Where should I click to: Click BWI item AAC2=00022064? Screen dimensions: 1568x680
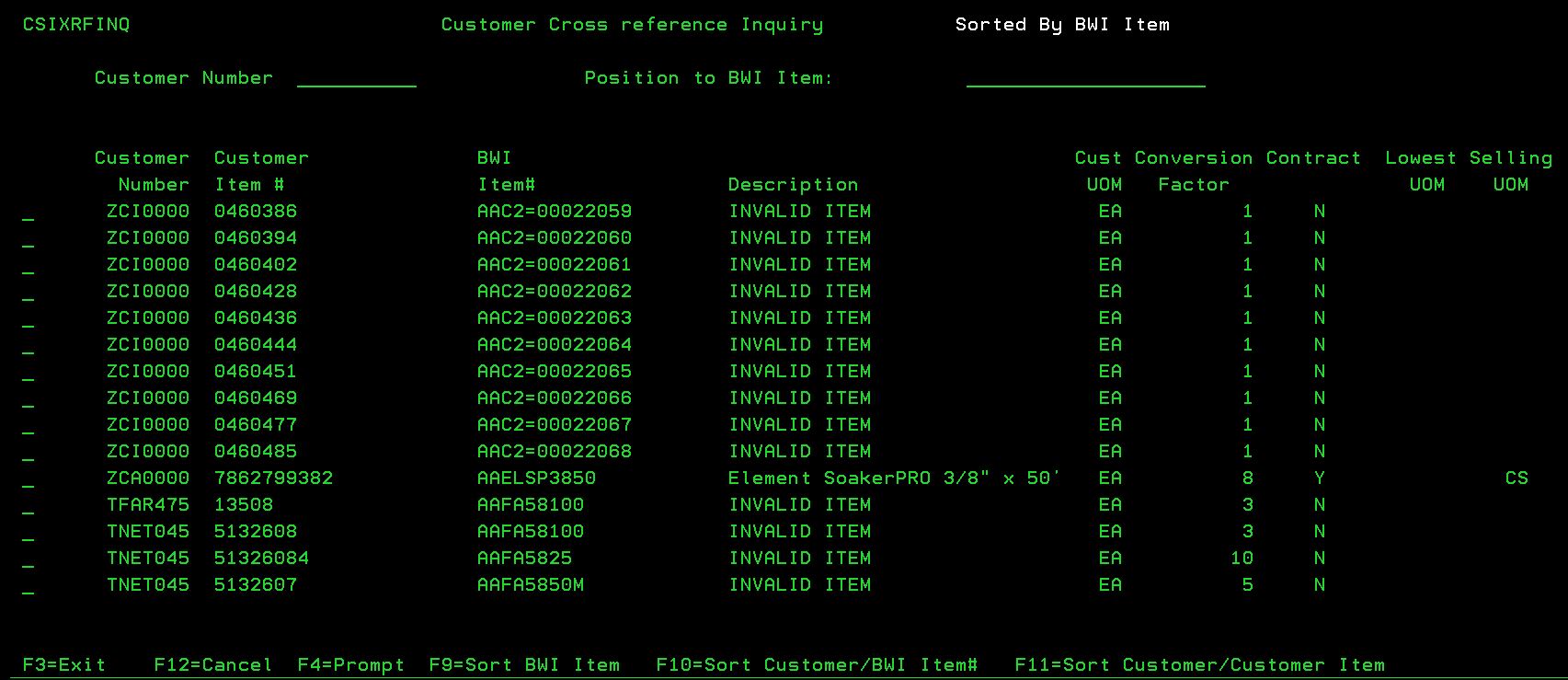(x=554, y=345)
